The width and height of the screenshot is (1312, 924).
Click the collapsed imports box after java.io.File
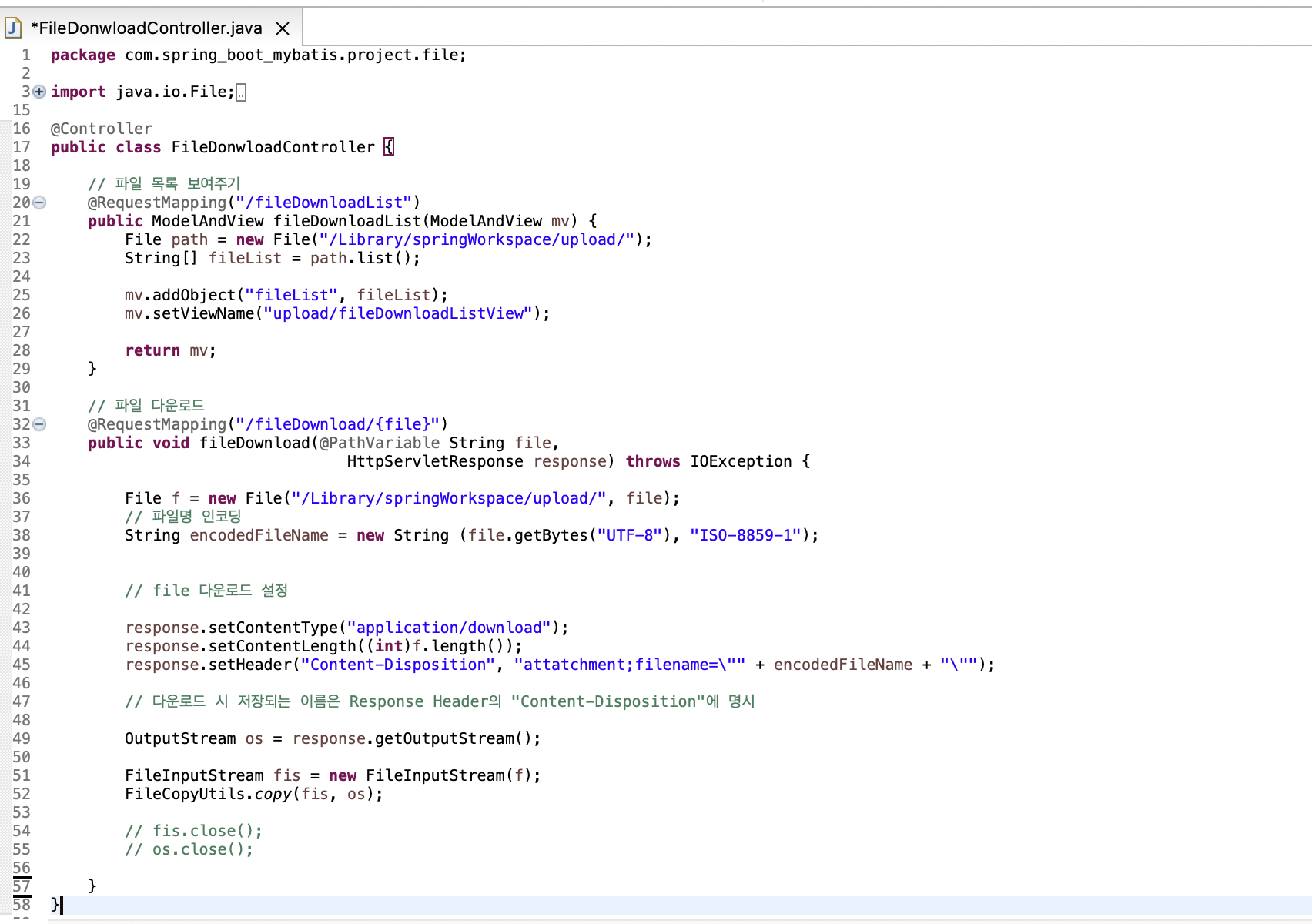click(x=241, y=92)
